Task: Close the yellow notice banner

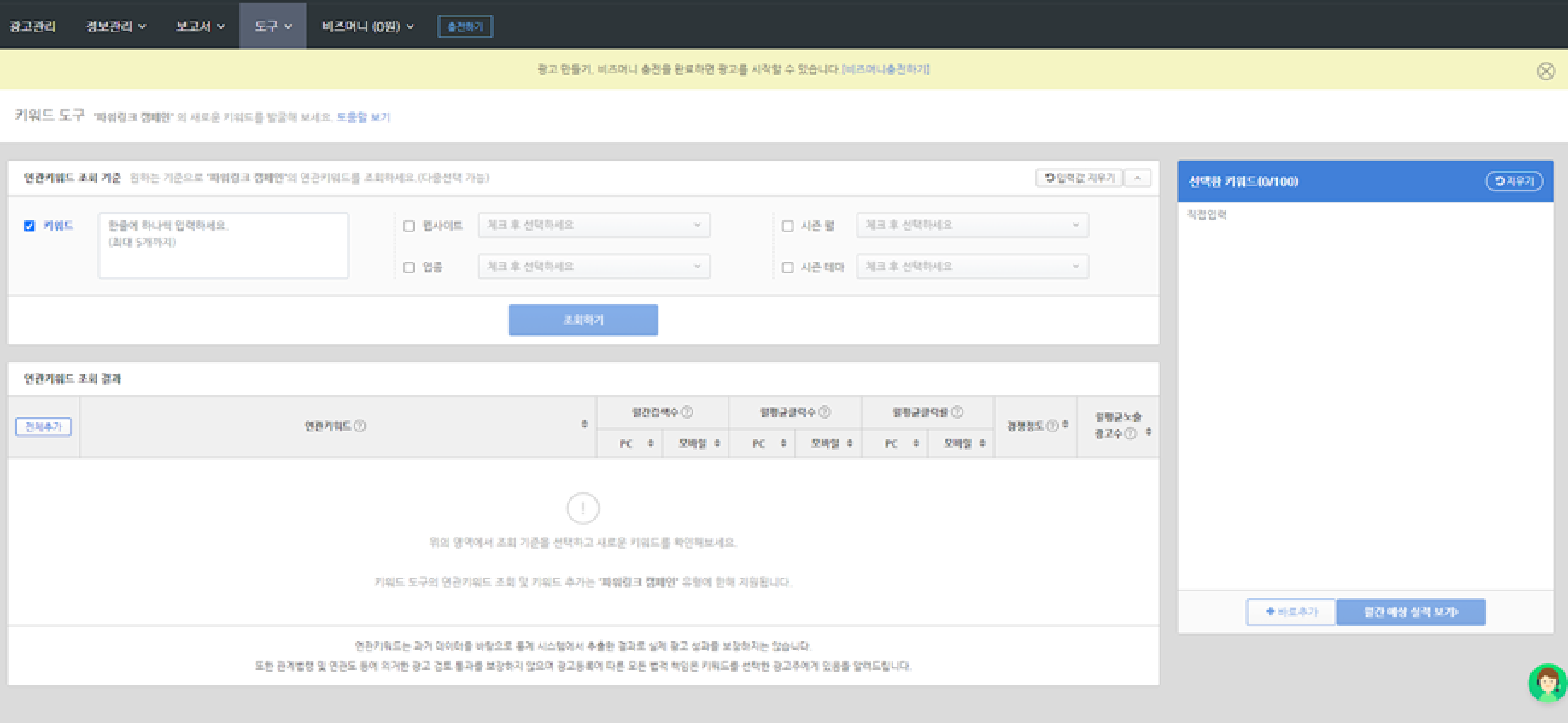Action: pos(1546,71)
